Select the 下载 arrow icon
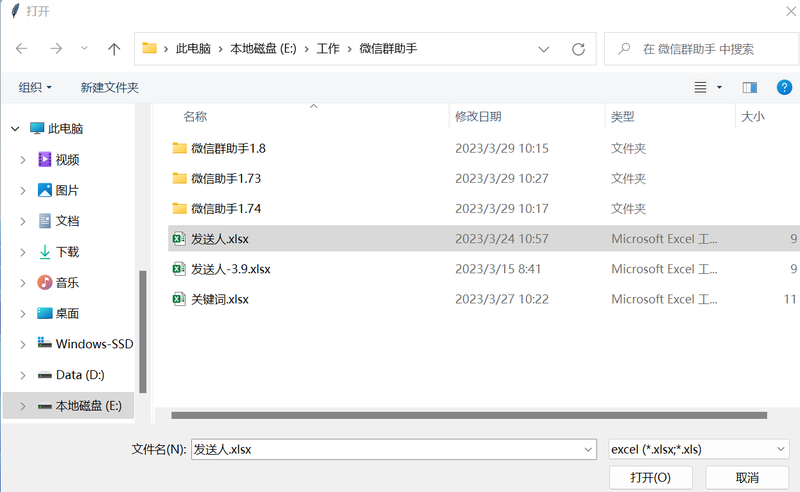Screen dimensions: 800x492 pos(45,252)
